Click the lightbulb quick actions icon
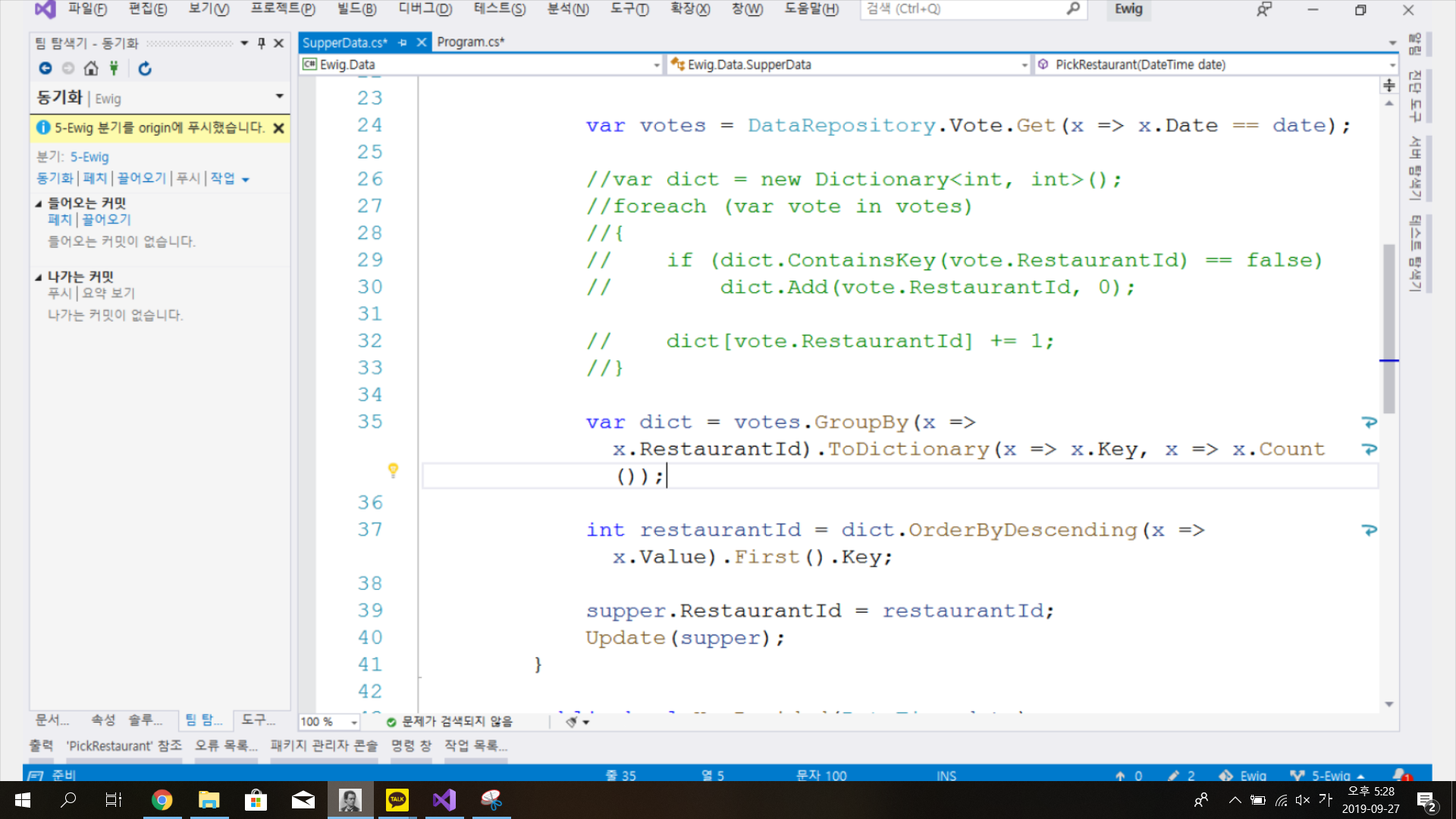Image resolution: width=1456 pixels, height=819 pixels. 393,470
